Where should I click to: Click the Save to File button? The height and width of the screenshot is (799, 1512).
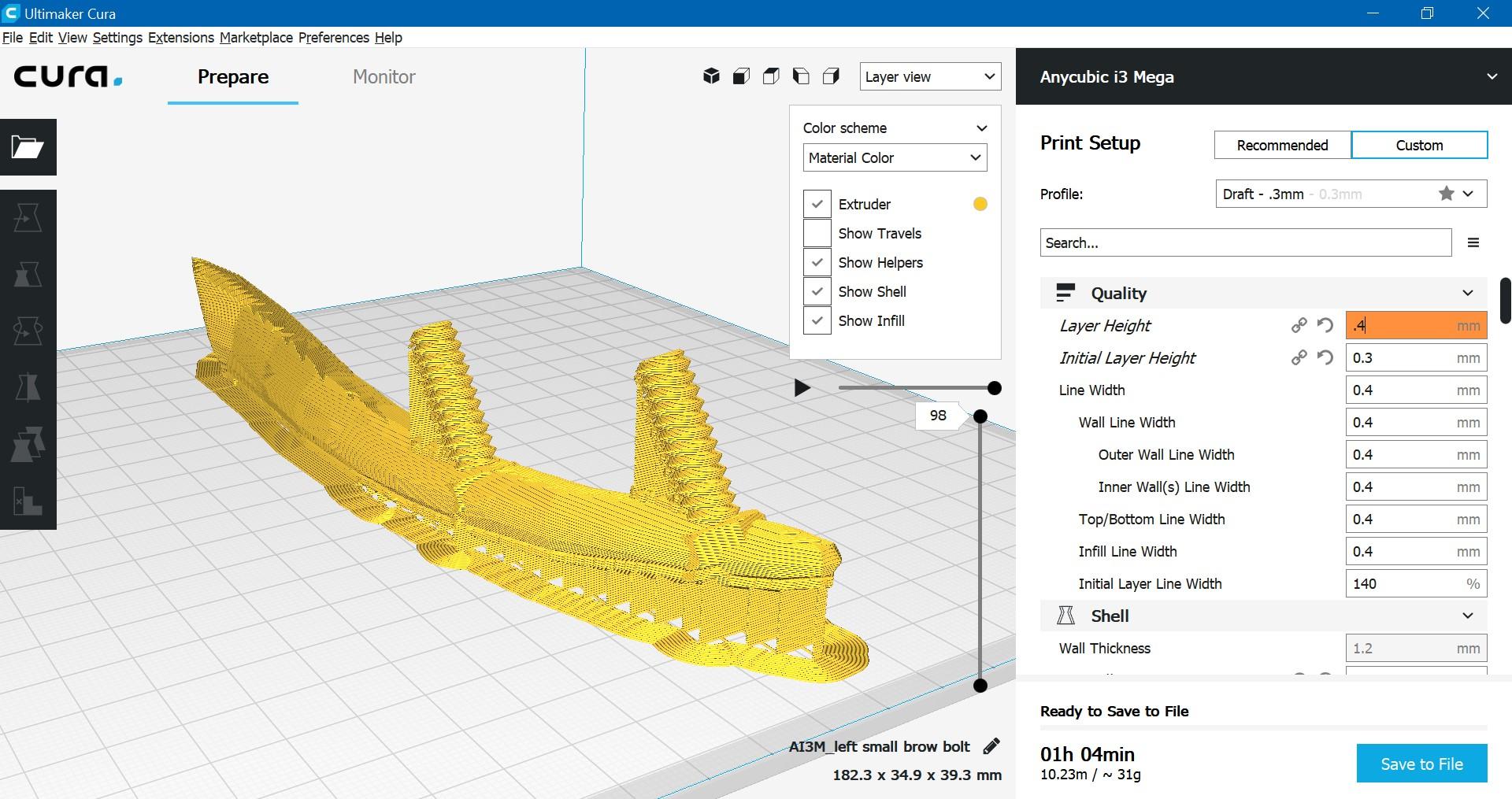coord(1421,764)
